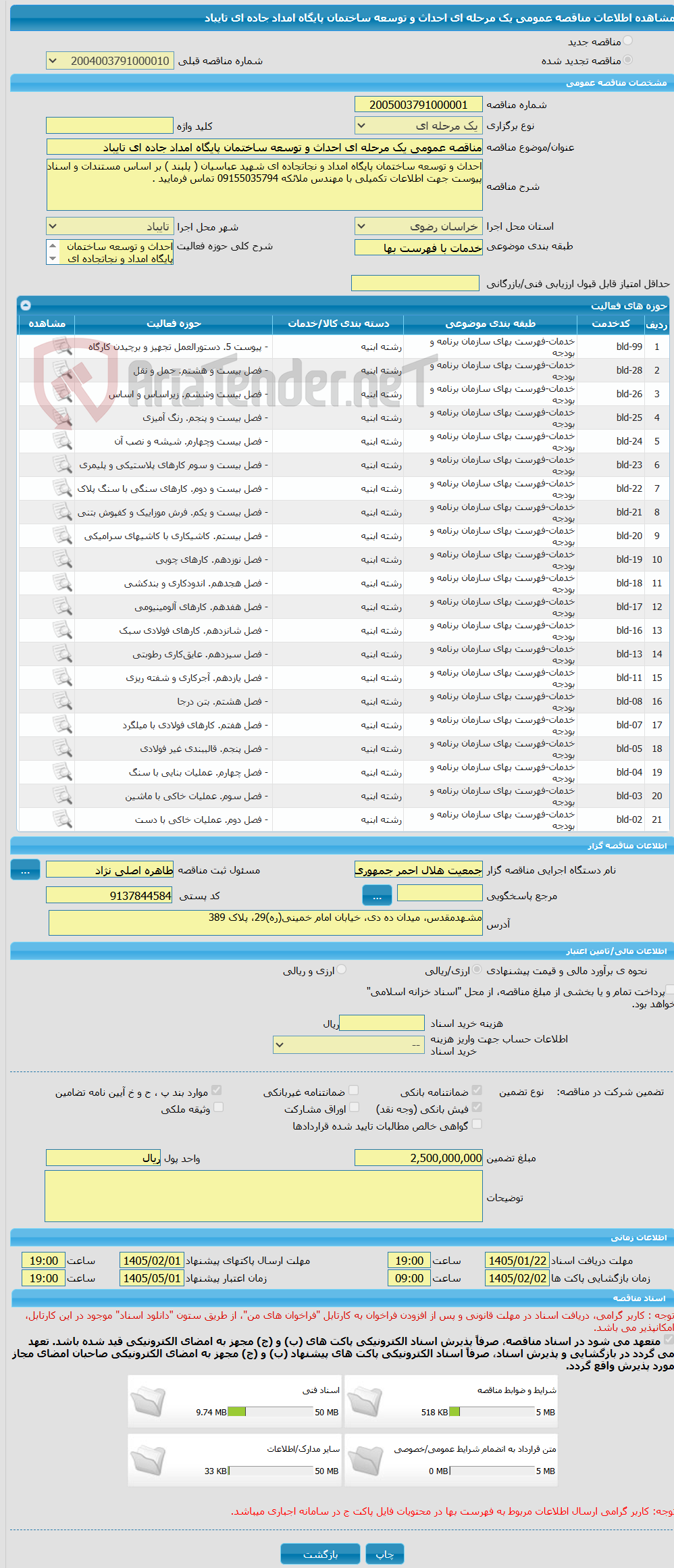
Task: Open the اسناد فنی folder icon
Action: click(x=148, y=1401)
